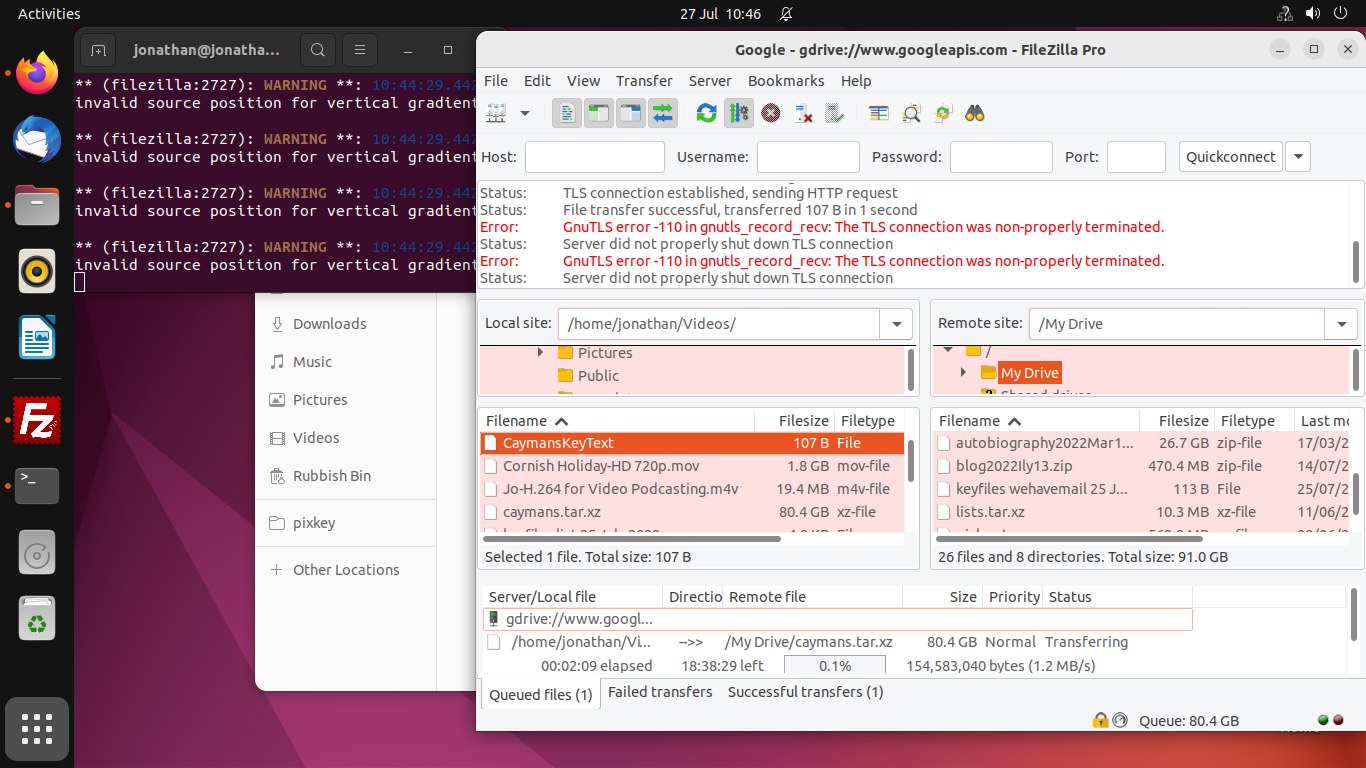This screenshot has height=768, width=1366.
Task: Cancel the current operation (red stop icon)
Action: pos(771,113)
